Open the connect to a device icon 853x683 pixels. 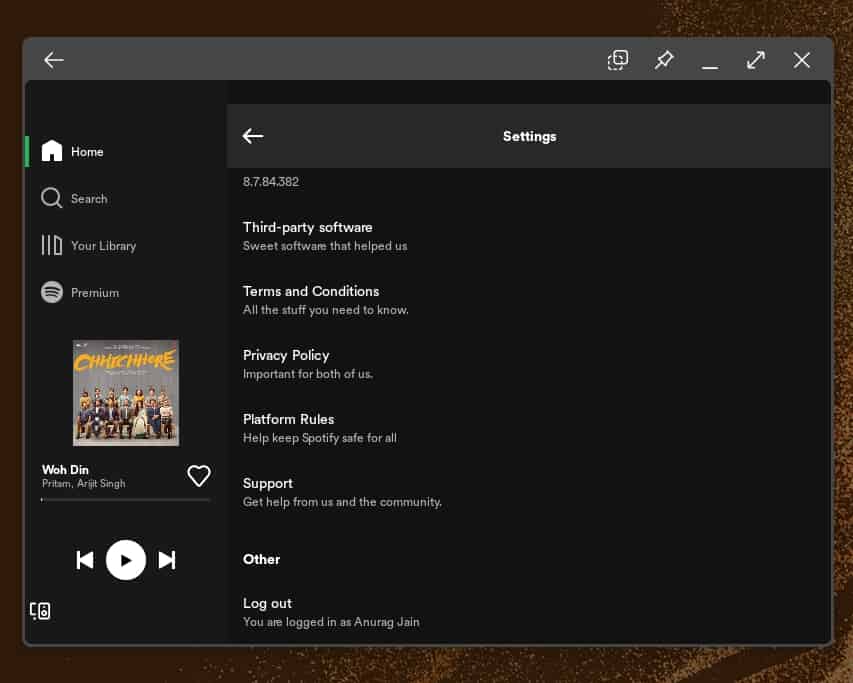click(40, 611)
